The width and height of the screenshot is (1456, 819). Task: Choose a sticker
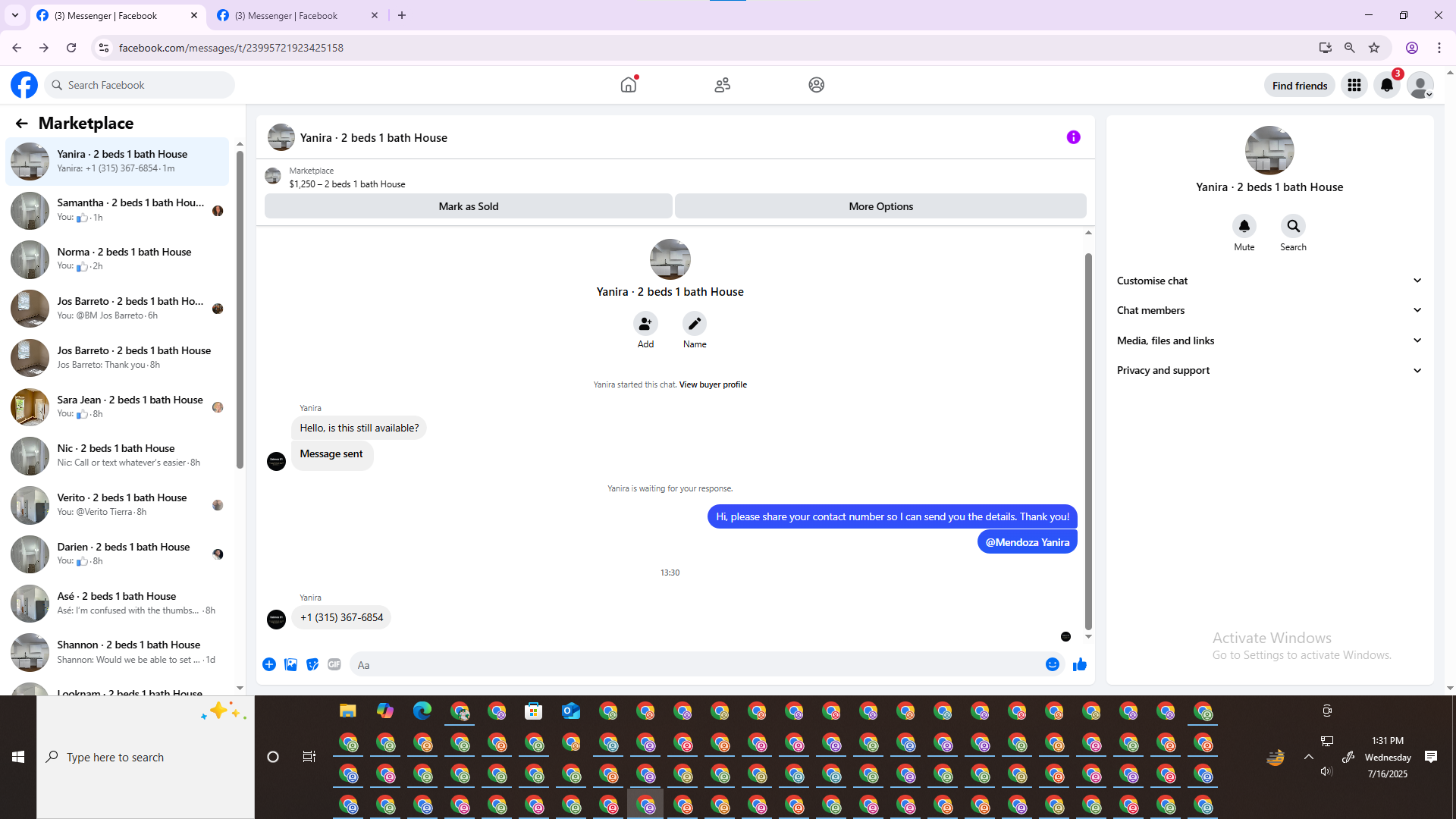(x=312, y=664)
